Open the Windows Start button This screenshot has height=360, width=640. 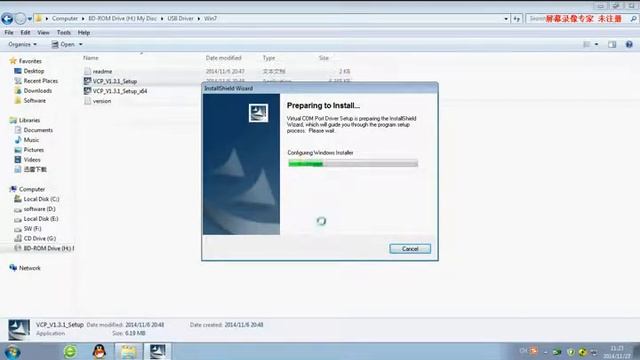[x=12, y=351]
